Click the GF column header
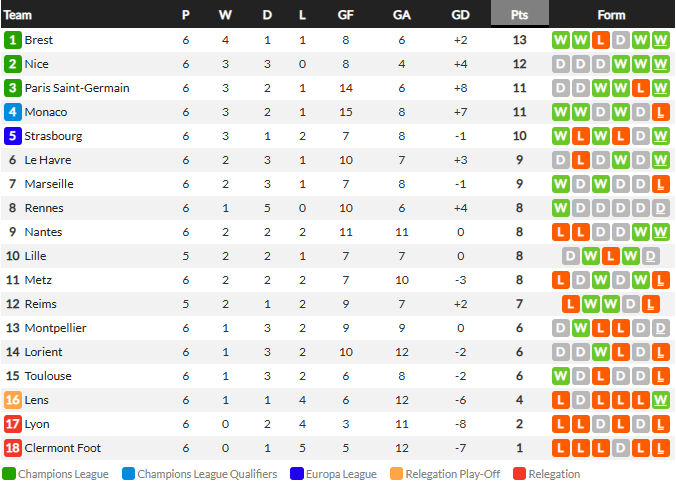The image size is (676, 496). (345, 15)
